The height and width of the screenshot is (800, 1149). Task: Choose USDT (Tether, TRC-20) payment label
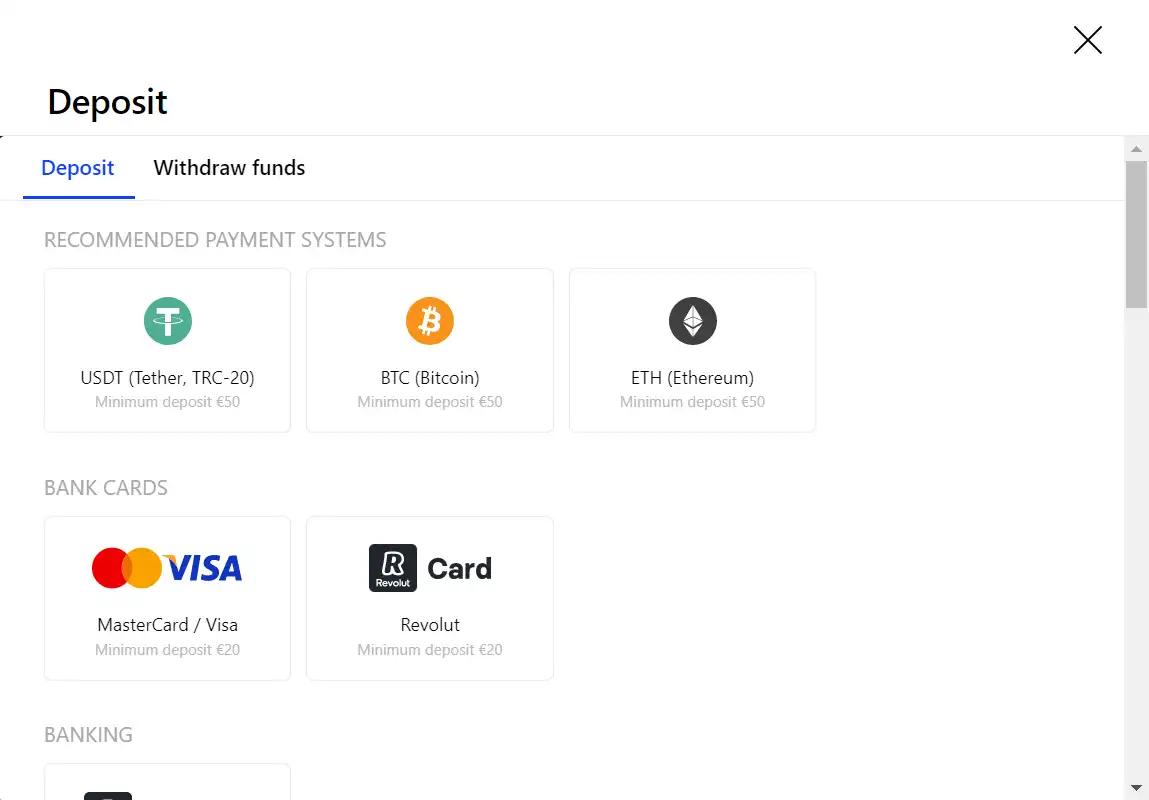point(167,378)
